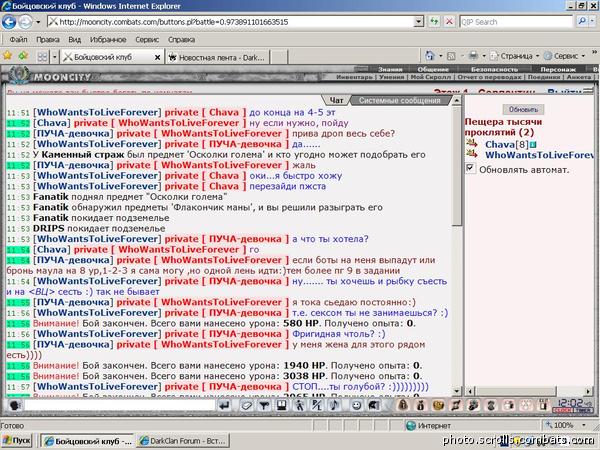Open the Персонаж game menu
The width and height of the screenshot is (600, 450).
(x=558, y=69)
